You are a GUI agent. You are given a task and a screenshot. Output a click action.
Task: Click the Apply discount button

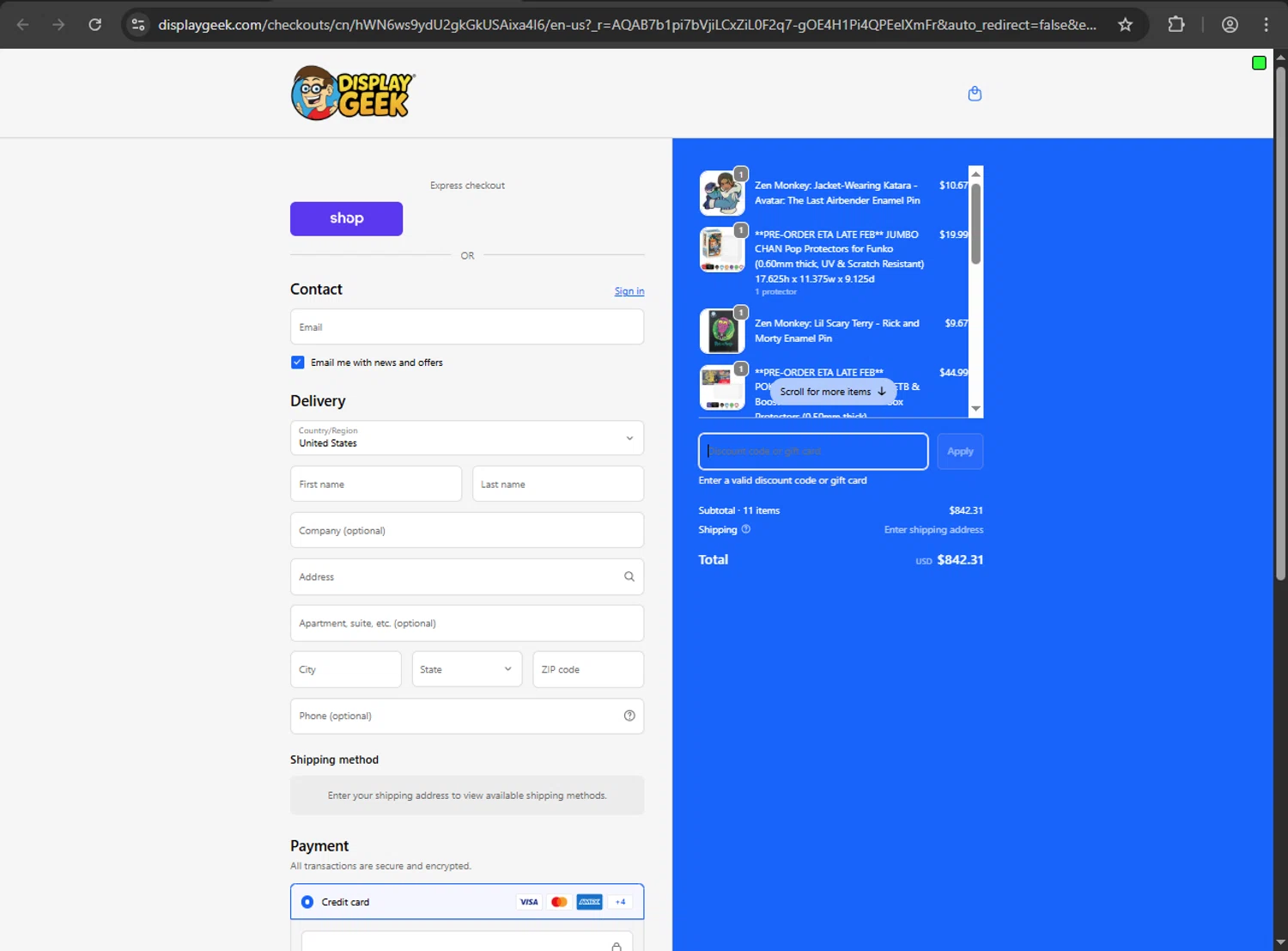[960, 451]
